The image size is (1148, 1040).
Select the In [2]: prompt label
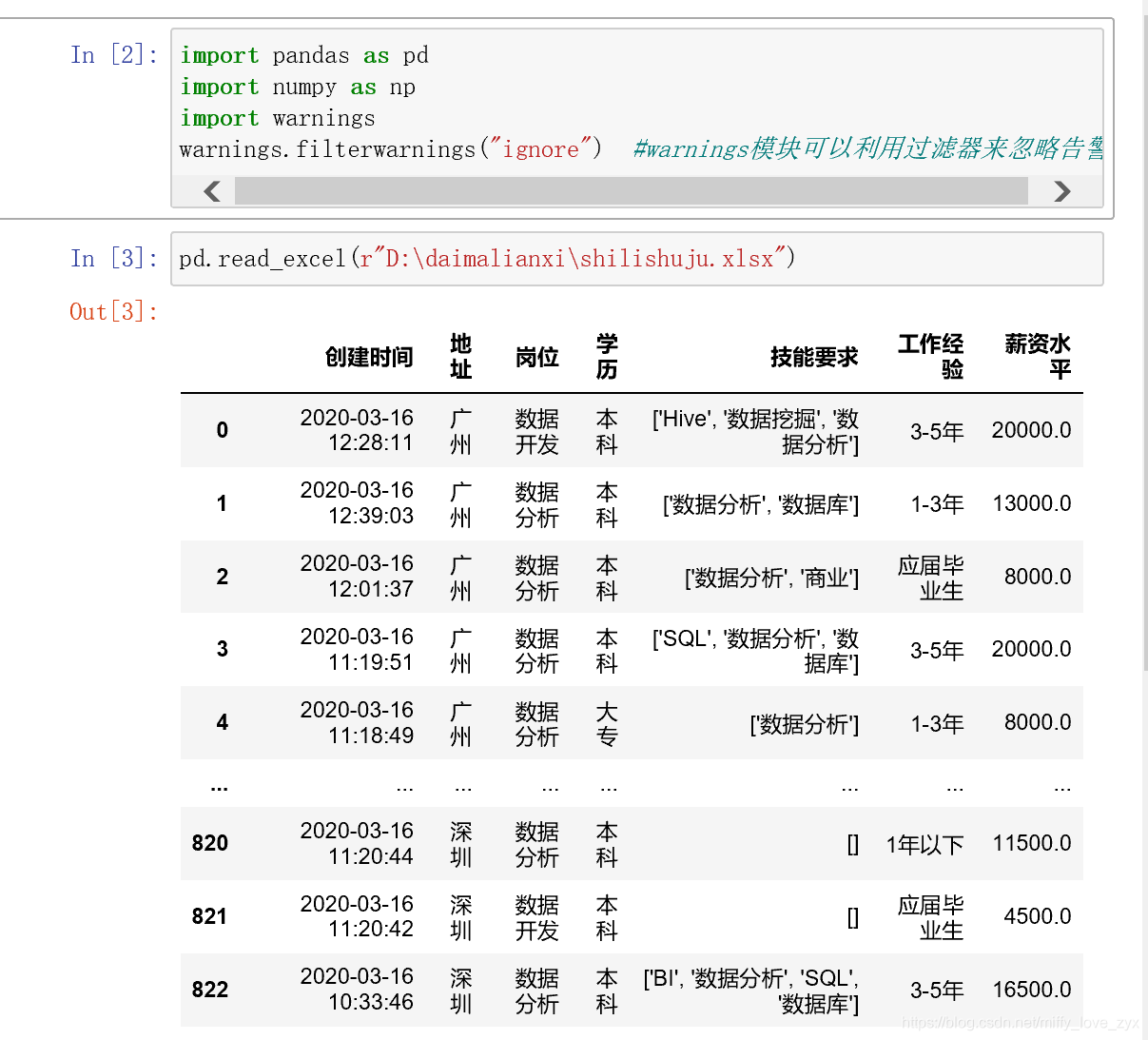113,55
